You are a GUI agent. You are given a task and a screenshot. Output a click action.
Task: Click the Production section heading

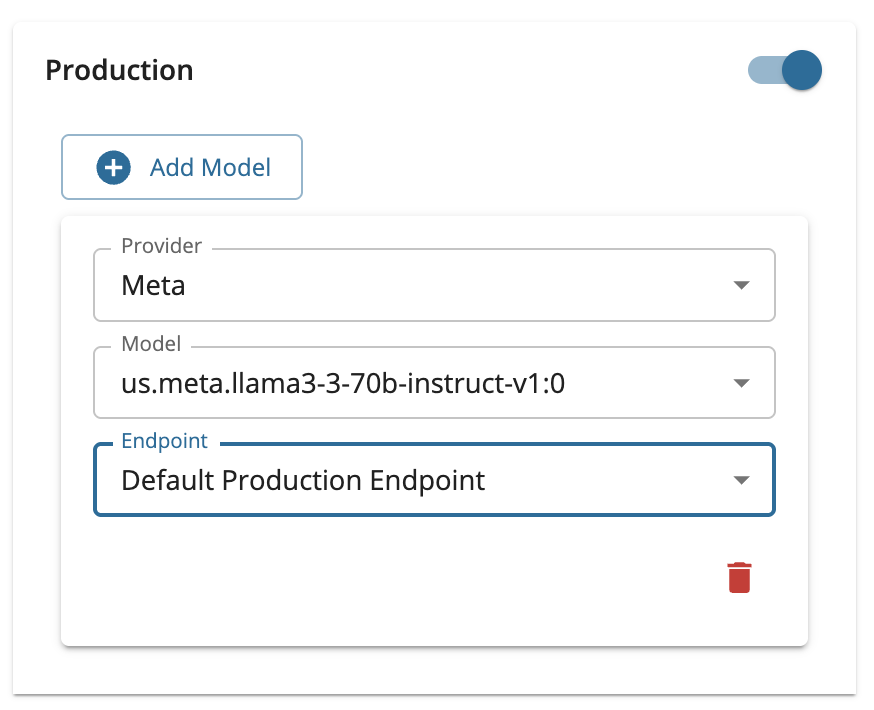click(x=120, y=71)
